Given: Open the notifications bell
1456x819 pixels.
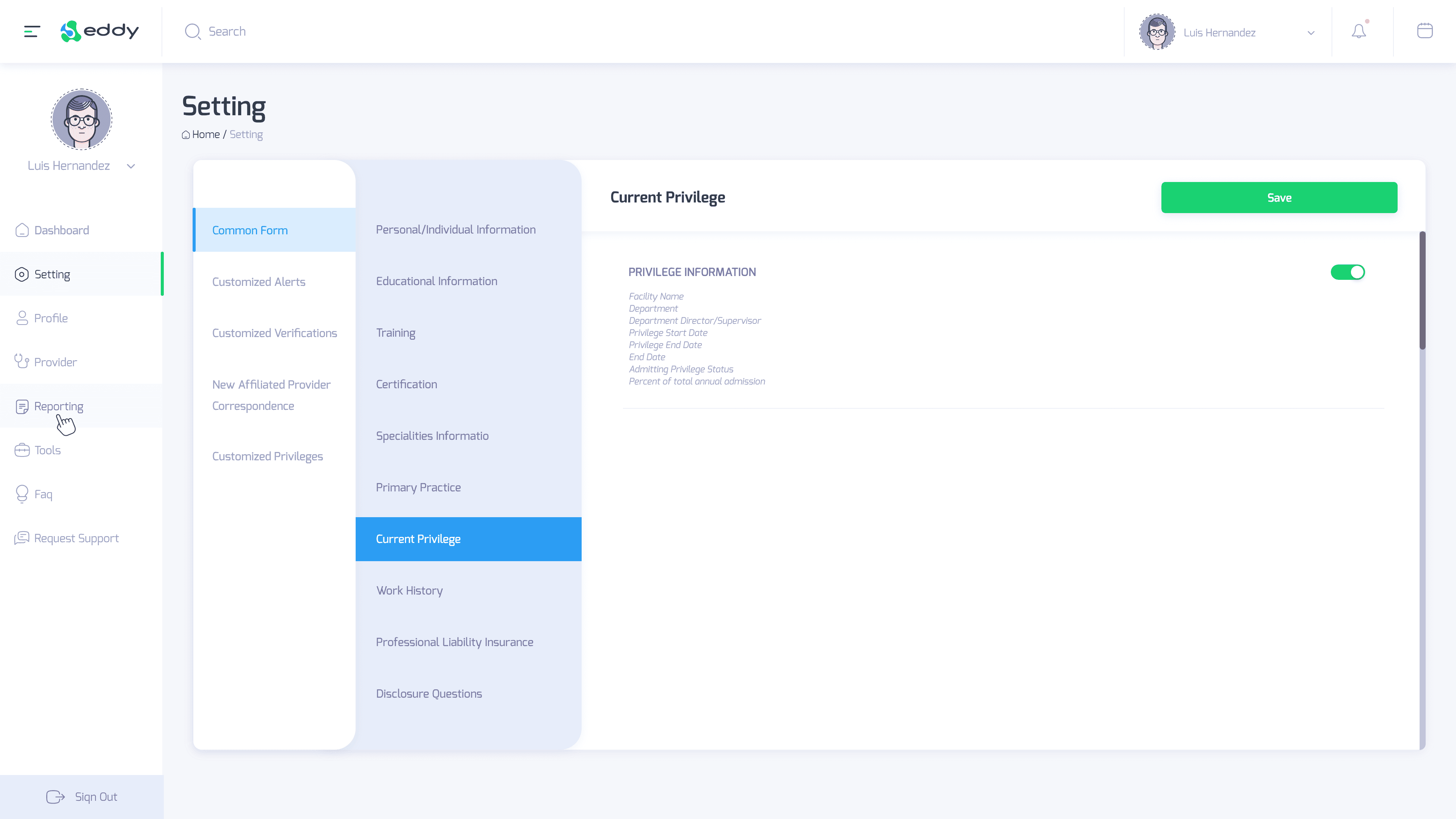Looking at the screenshot, I should [1359, 31].
